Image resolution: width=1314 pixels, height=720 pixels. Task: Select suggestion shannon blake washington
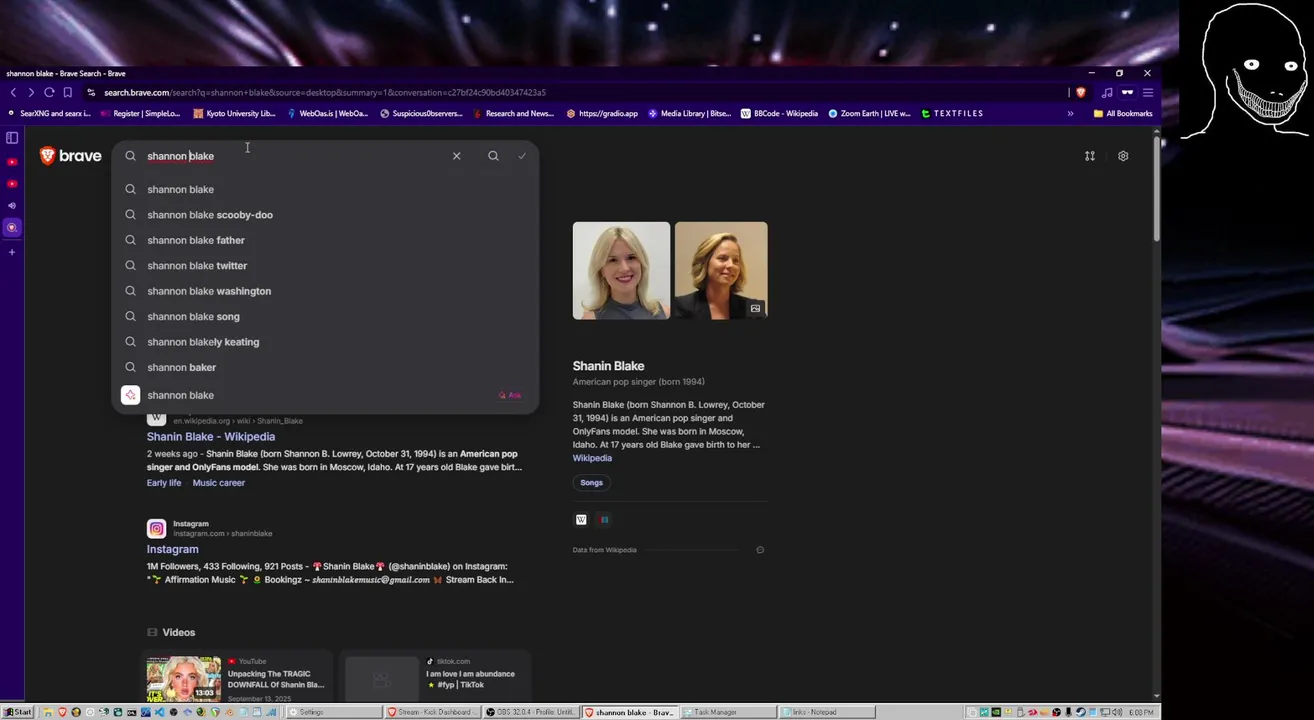click(x=325, y=291)
